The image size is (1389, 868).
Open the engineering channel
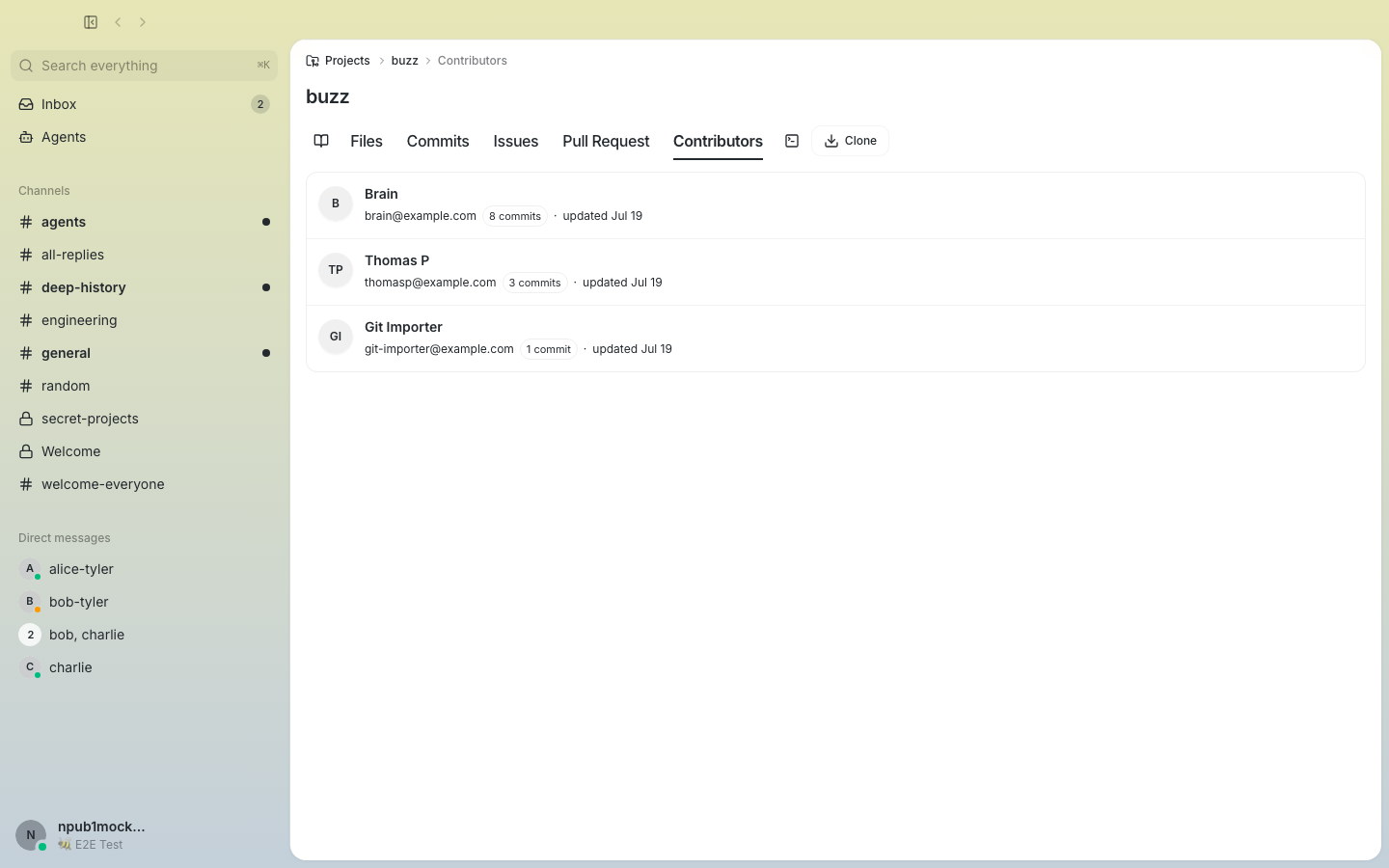[x=144, y=320]
